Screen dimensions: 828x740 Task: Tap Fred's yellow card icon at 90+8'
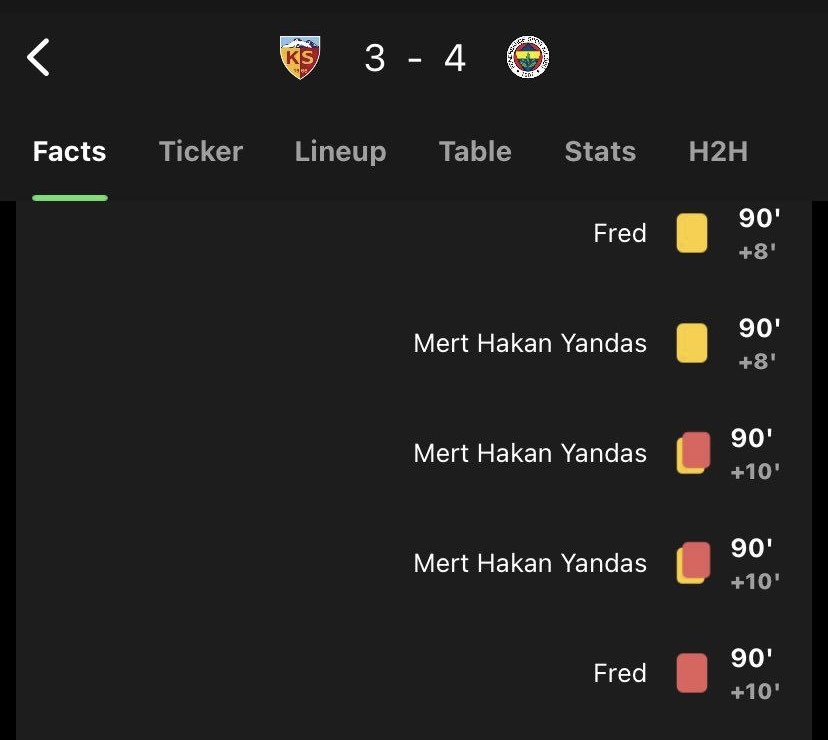[692, 233]
